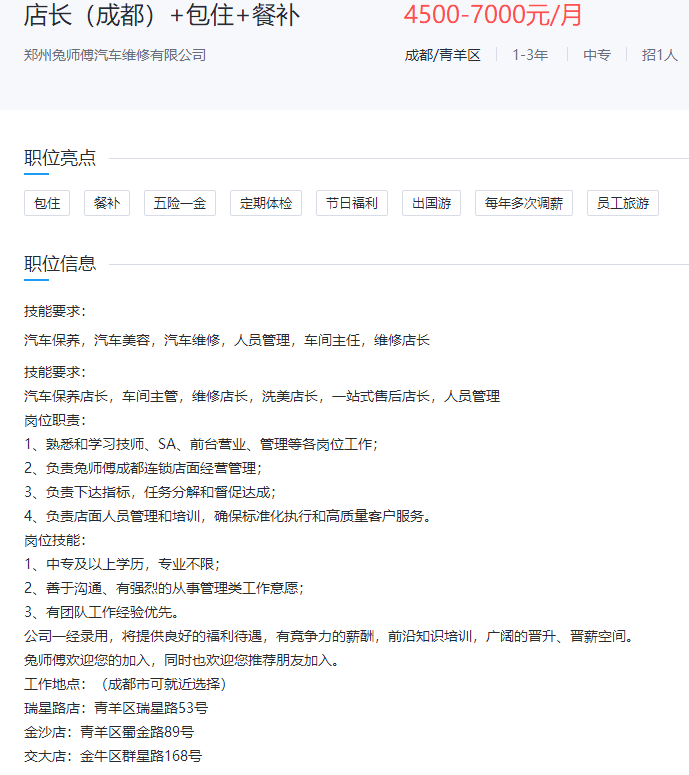Click the 节日福利 benefit tag

tap(352, 203)
